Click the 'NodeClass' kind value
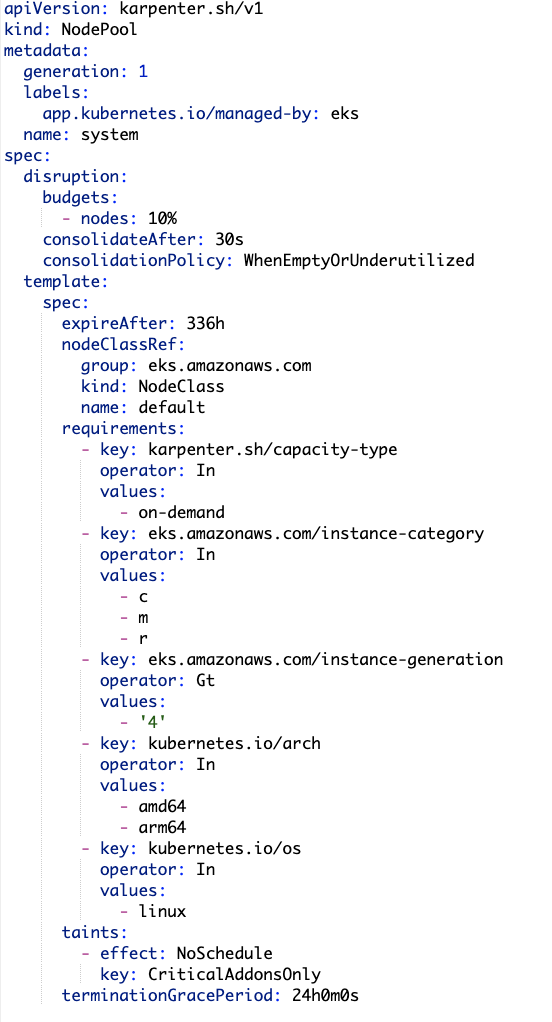 pos(181,386)
